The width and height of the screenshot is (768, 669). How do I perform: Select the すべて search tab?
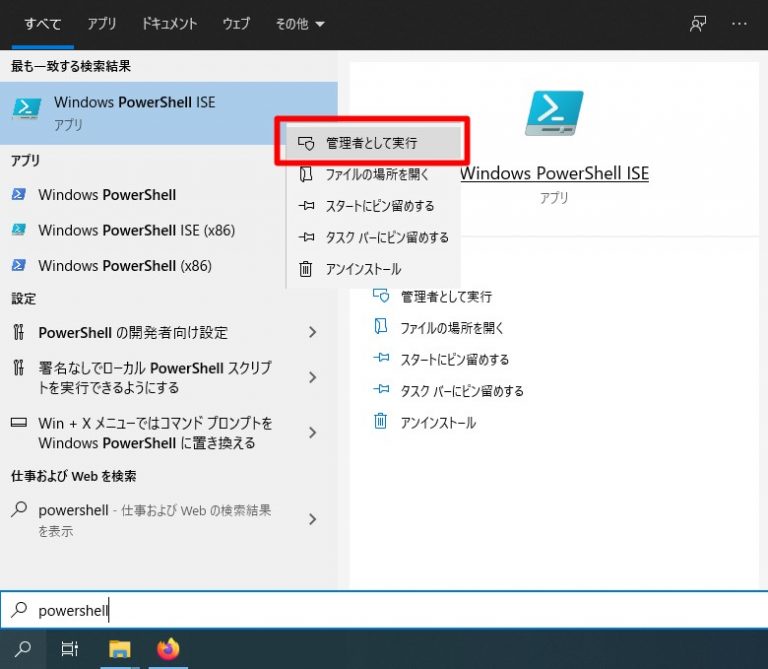pos(43,24)
